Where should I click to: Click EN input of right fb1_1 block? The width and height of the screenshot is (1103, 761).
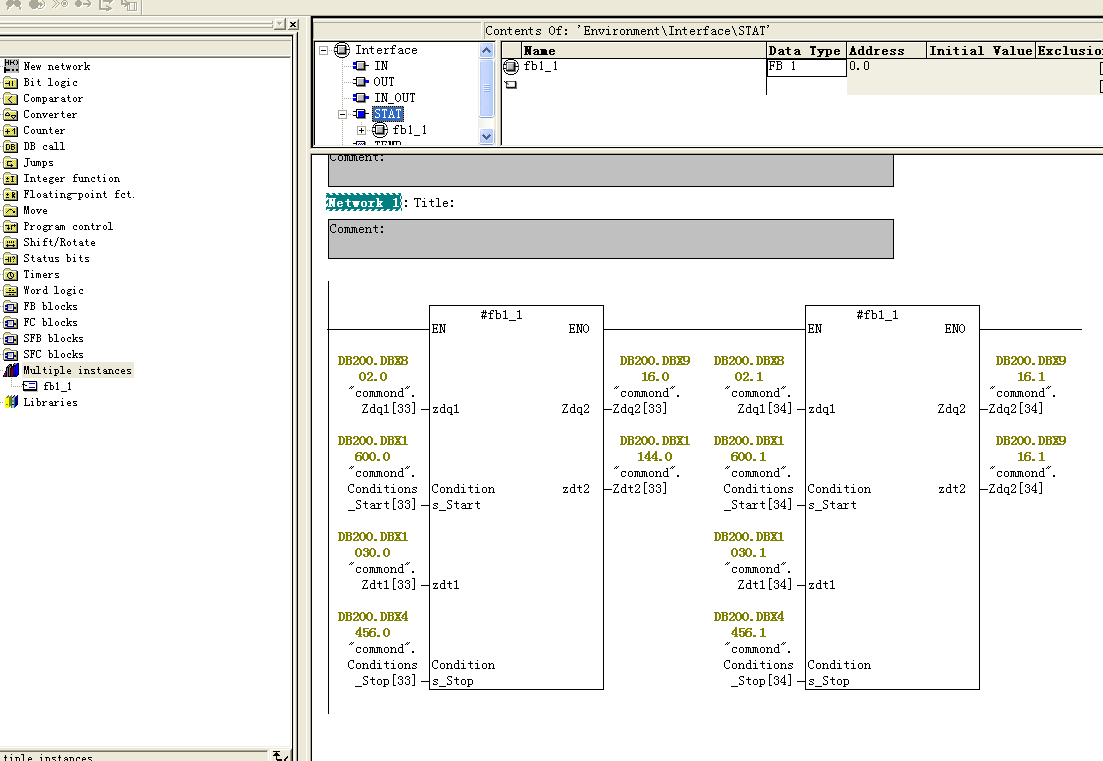[815, 328]
